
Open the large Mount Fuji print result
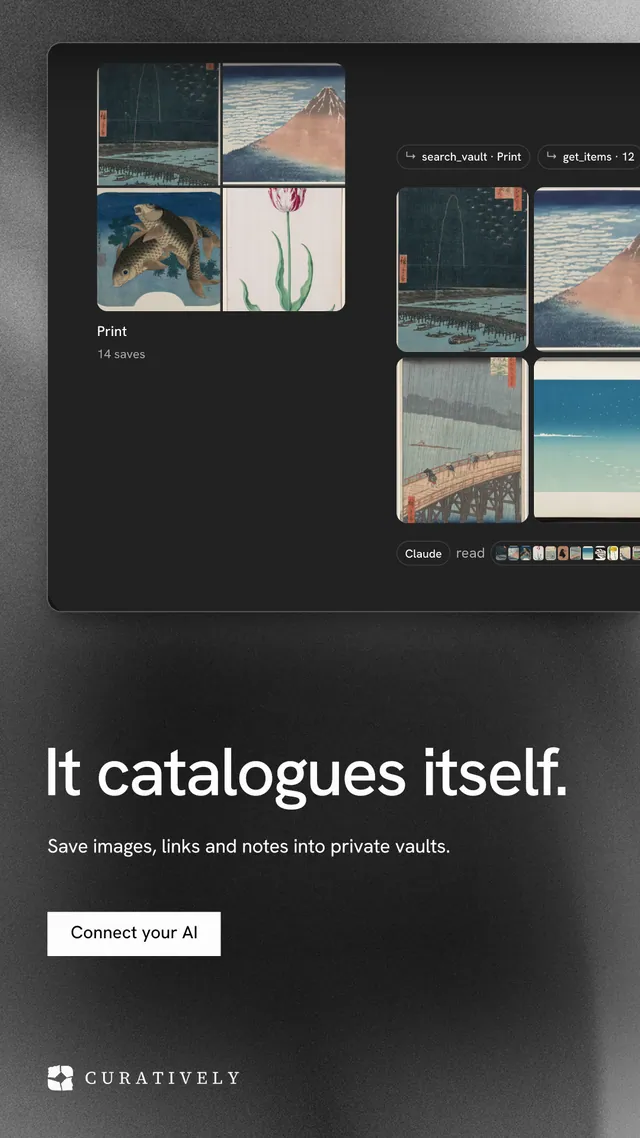coord(587,269)
